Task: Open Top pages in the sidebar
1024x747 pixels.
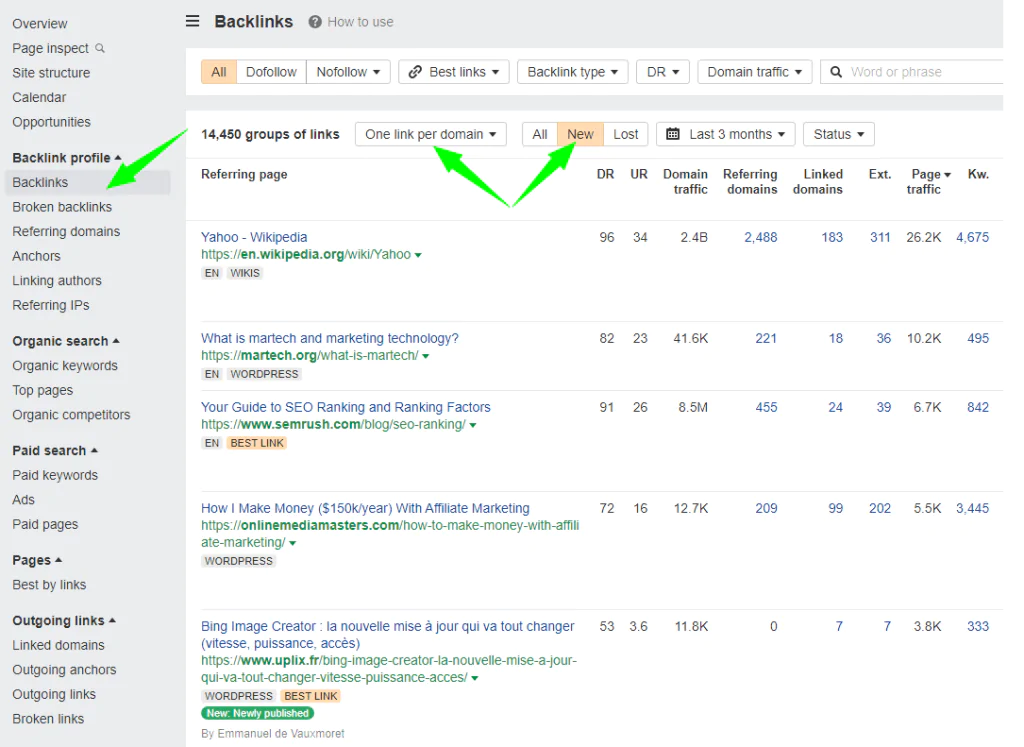Action: pyautogui.click(x=42, y=390)
